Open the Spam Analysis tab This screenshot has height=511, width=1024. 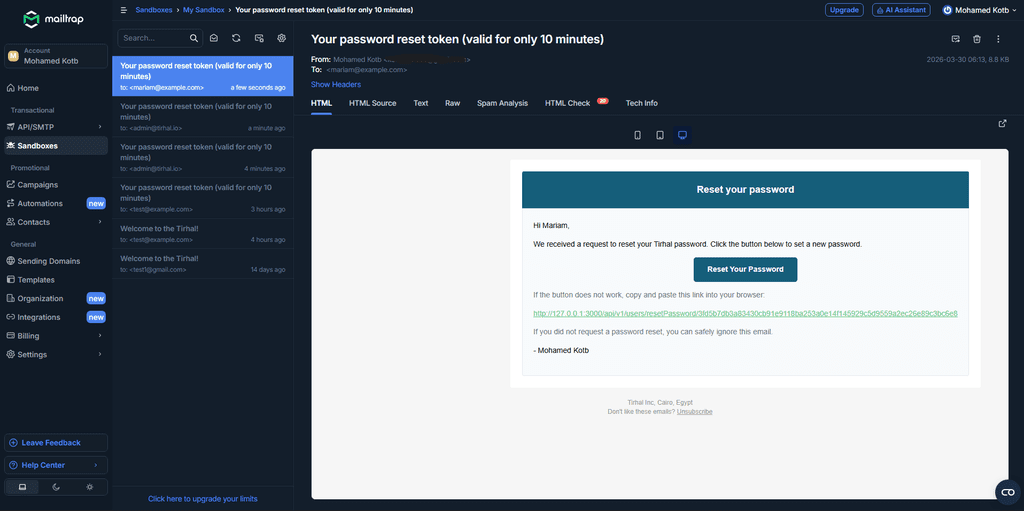point(502,103)
